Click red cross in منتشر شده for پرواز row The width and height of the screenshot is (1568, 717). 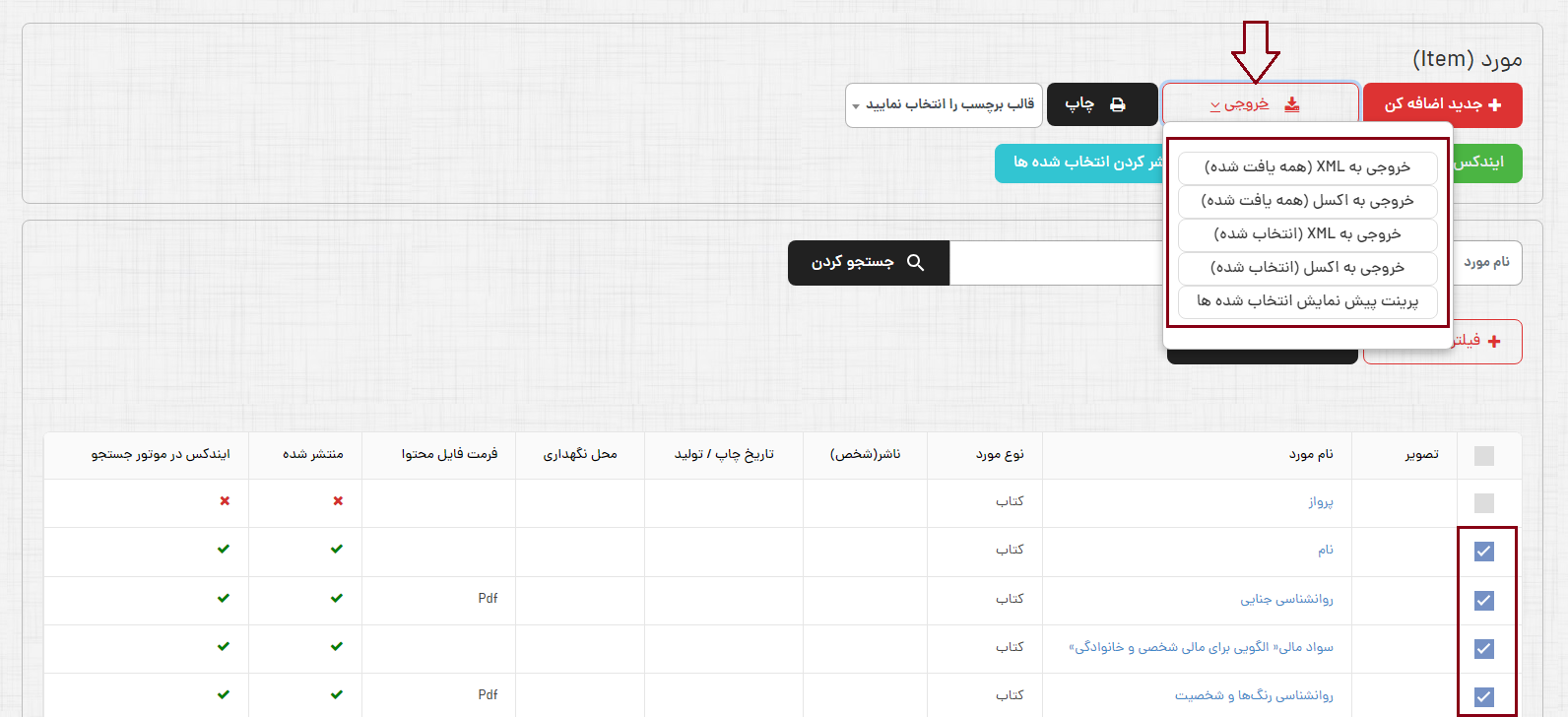pyautogui.click(x=338, y=501)
